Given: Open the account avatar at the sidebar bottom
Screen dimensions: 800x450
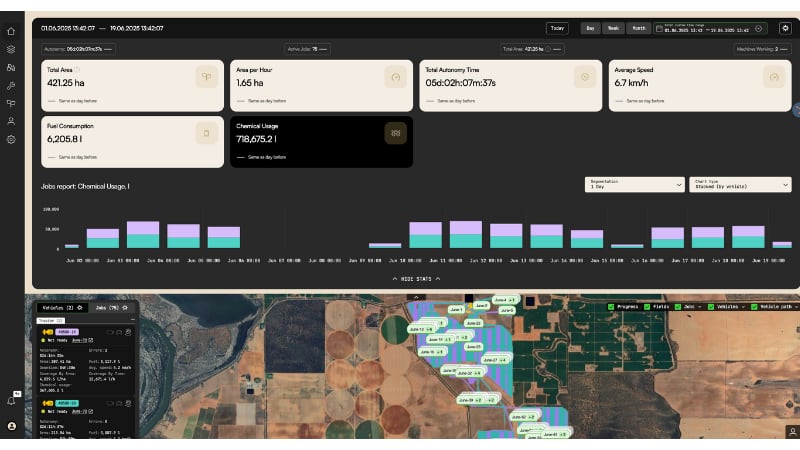Looking at the screenshot, I should 12,426.
